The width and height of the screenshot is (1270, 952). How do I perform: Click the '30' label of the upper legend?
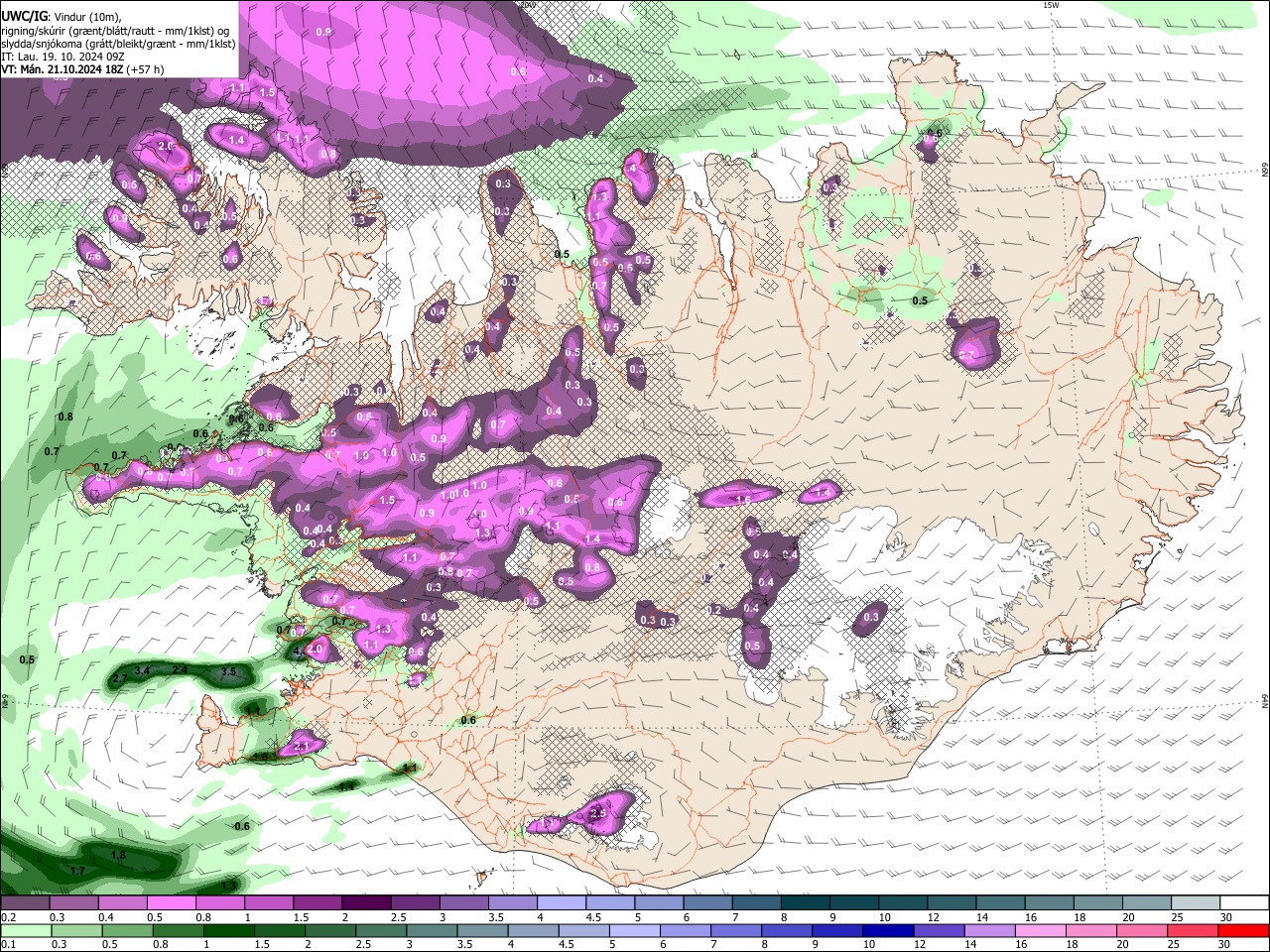coord(1226,917)
